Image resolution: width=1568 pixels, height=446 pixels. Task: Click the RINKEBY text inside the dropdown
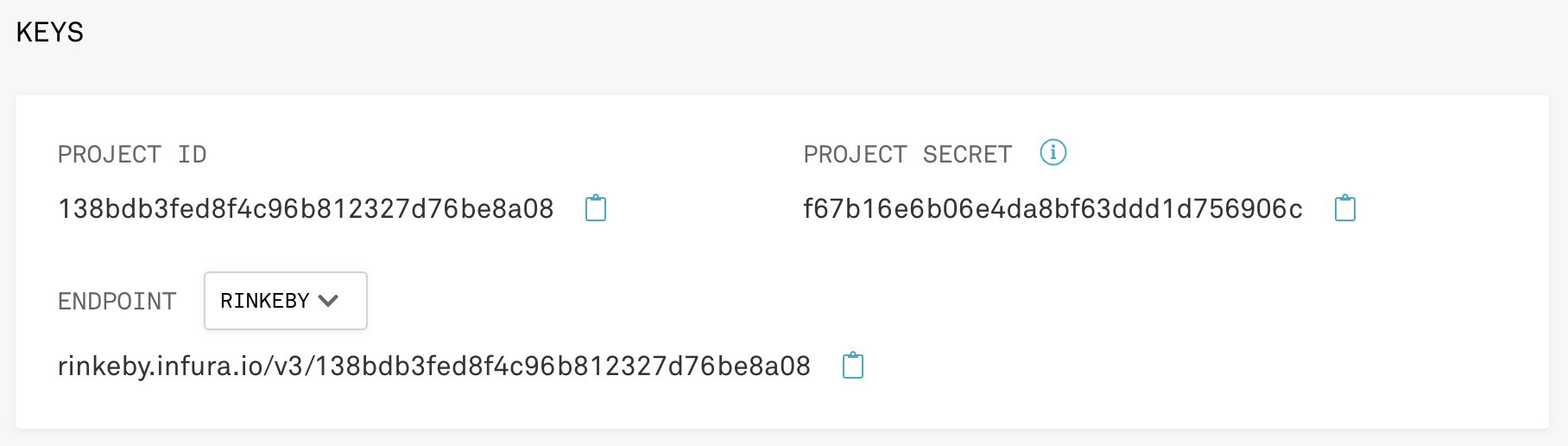click(x=264, y=301)
